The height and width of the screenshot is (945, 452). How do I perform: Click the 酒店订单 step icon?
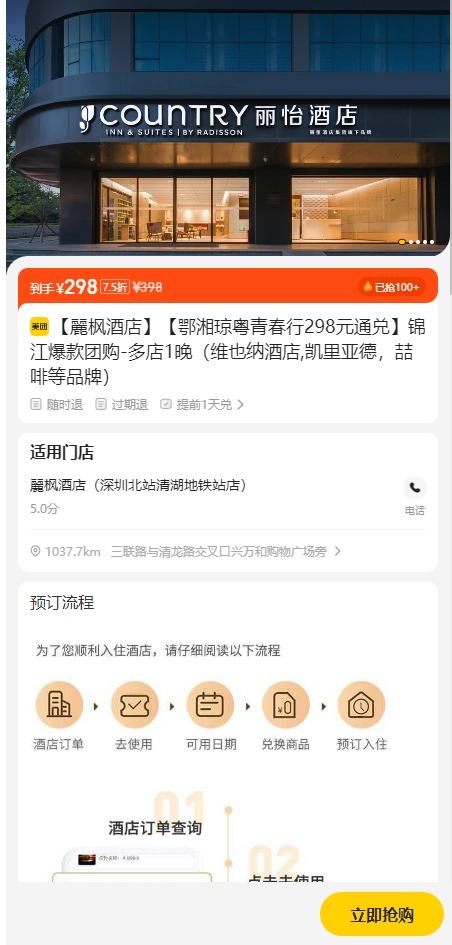coord(58,705)
